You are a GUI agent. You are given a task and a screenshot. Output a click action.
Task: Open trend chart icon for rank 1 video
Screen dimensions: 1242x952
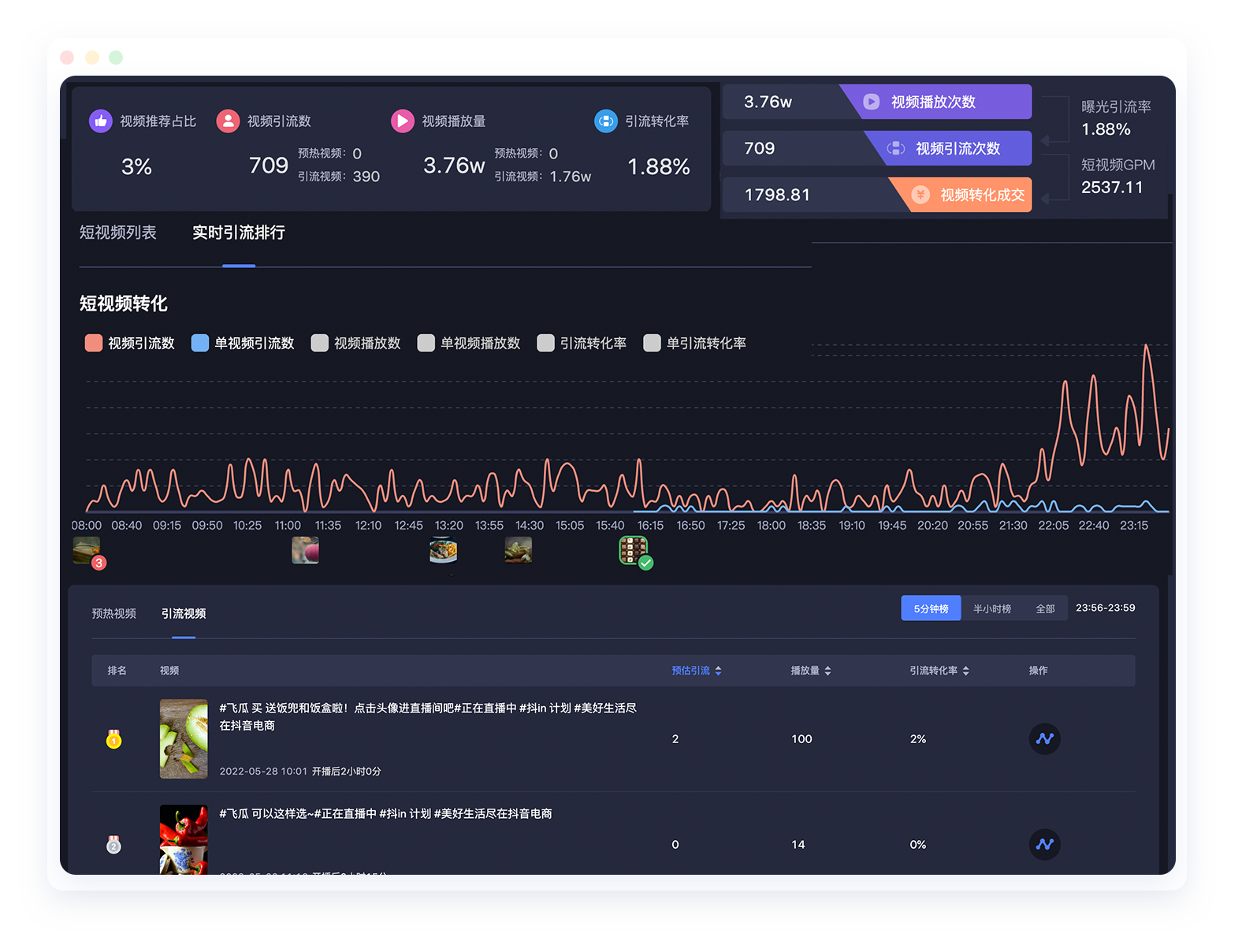pyautogui.click(x=1045, y=738)
